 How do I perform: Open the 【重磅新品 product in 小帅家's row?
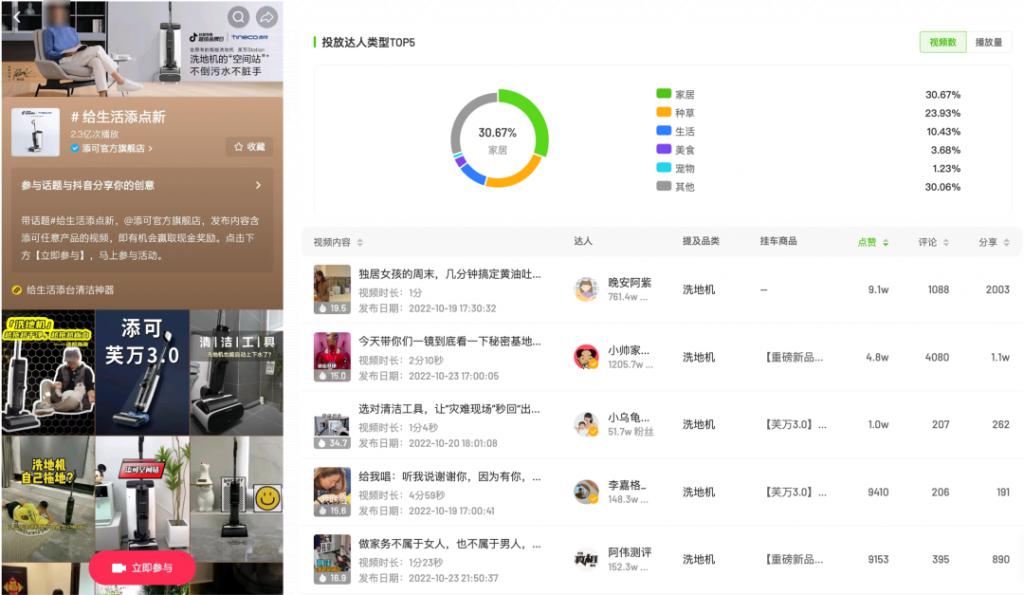[793, 357]
